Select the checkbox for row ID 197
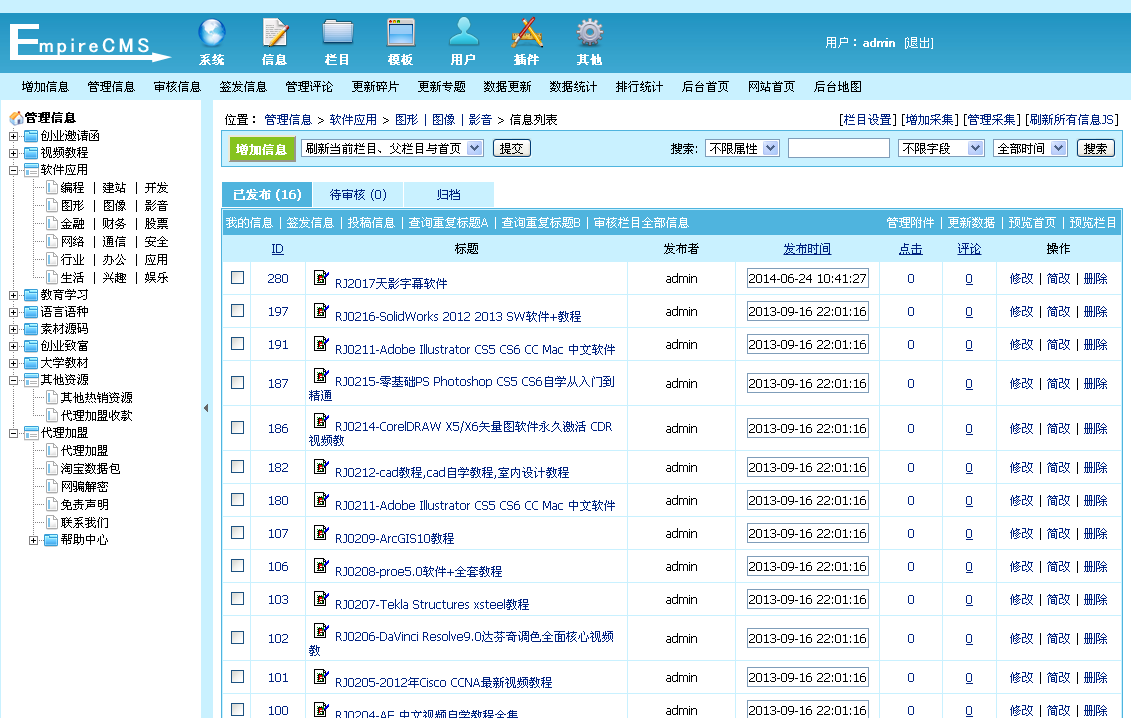Image resolution: width=1131 pixels, height=718 pixels. tap(237, 311)
